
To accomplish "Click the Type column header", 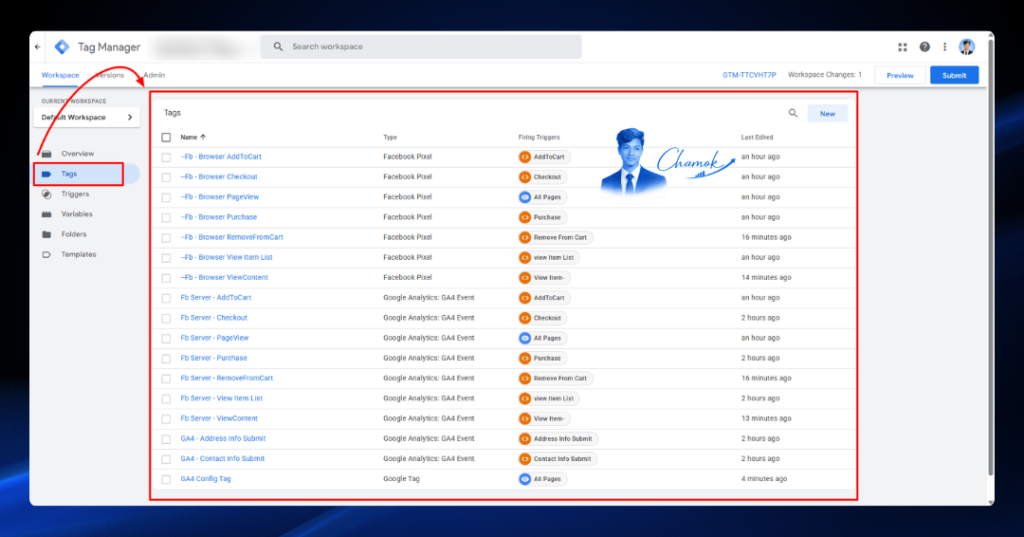I will click(x=390, y=137).
